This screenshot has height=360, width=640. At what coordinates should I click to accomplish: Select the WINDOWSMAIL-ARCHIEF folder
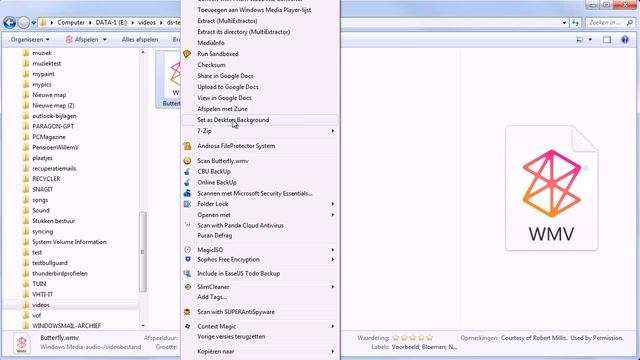point(66,326)
